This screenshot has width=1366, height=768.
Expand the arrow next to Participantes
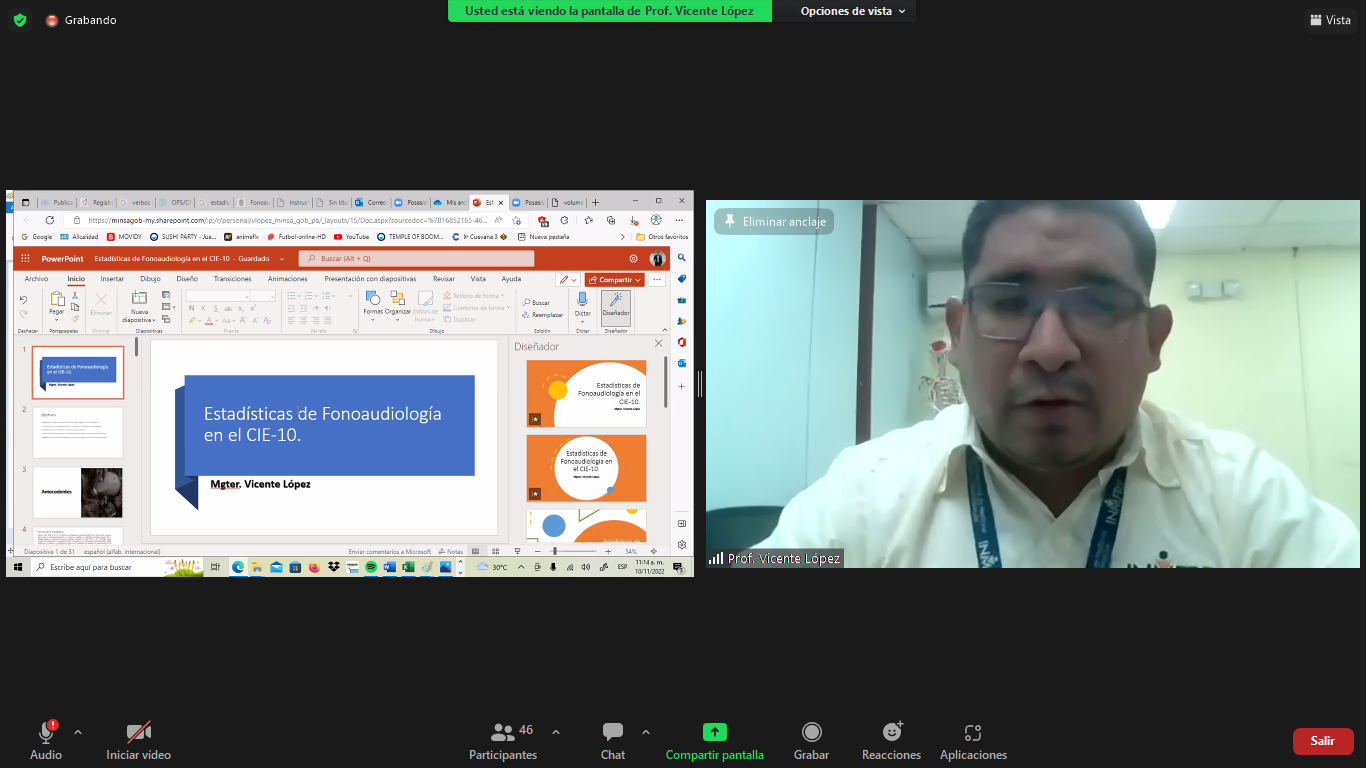click(x=556, y=731)
